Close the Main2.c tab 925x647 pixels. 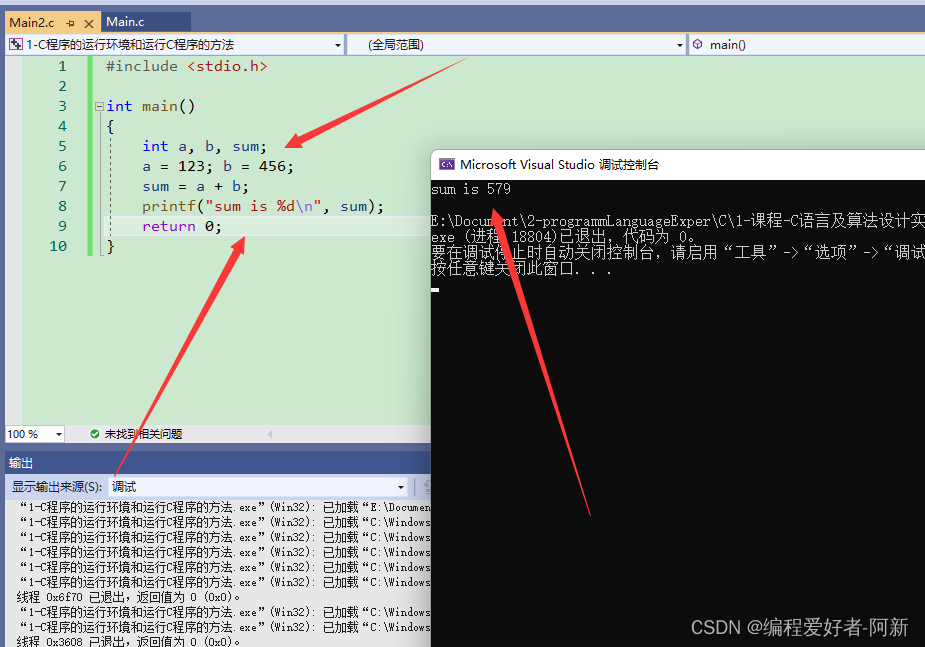[89, 24]
